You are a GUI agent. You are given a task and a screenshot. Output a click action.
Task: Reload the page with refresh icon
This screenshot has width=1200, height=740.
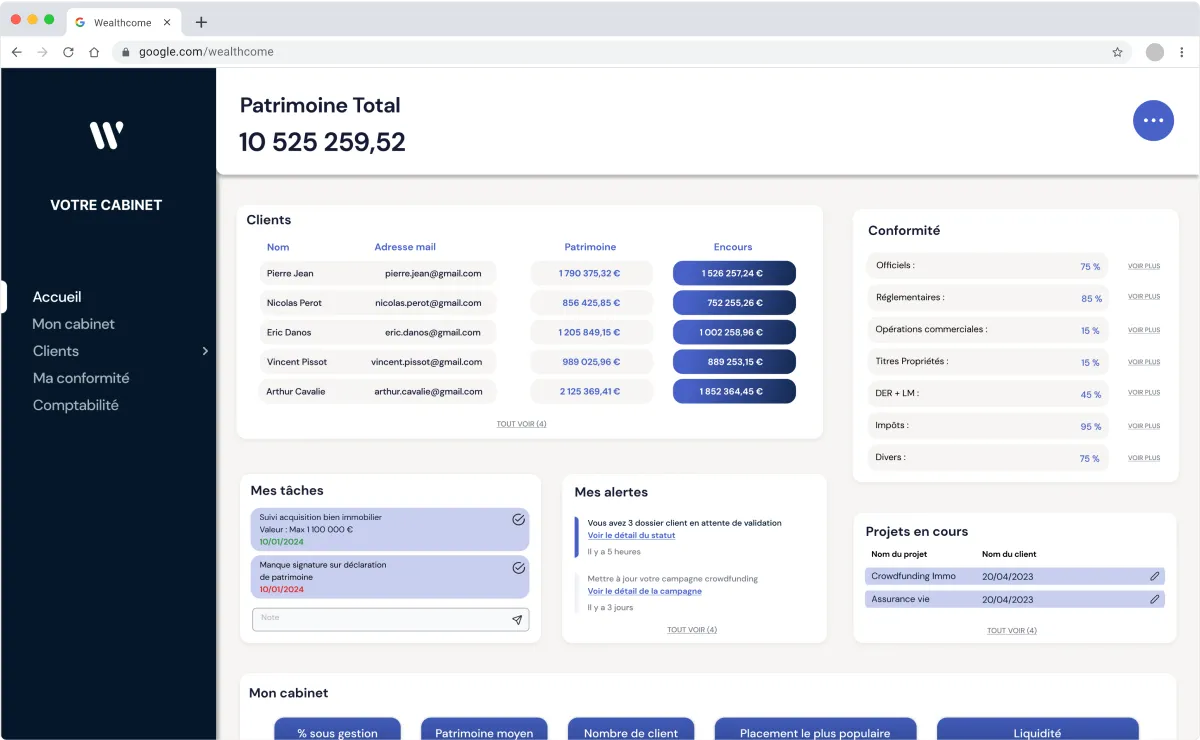click(68, 52)
